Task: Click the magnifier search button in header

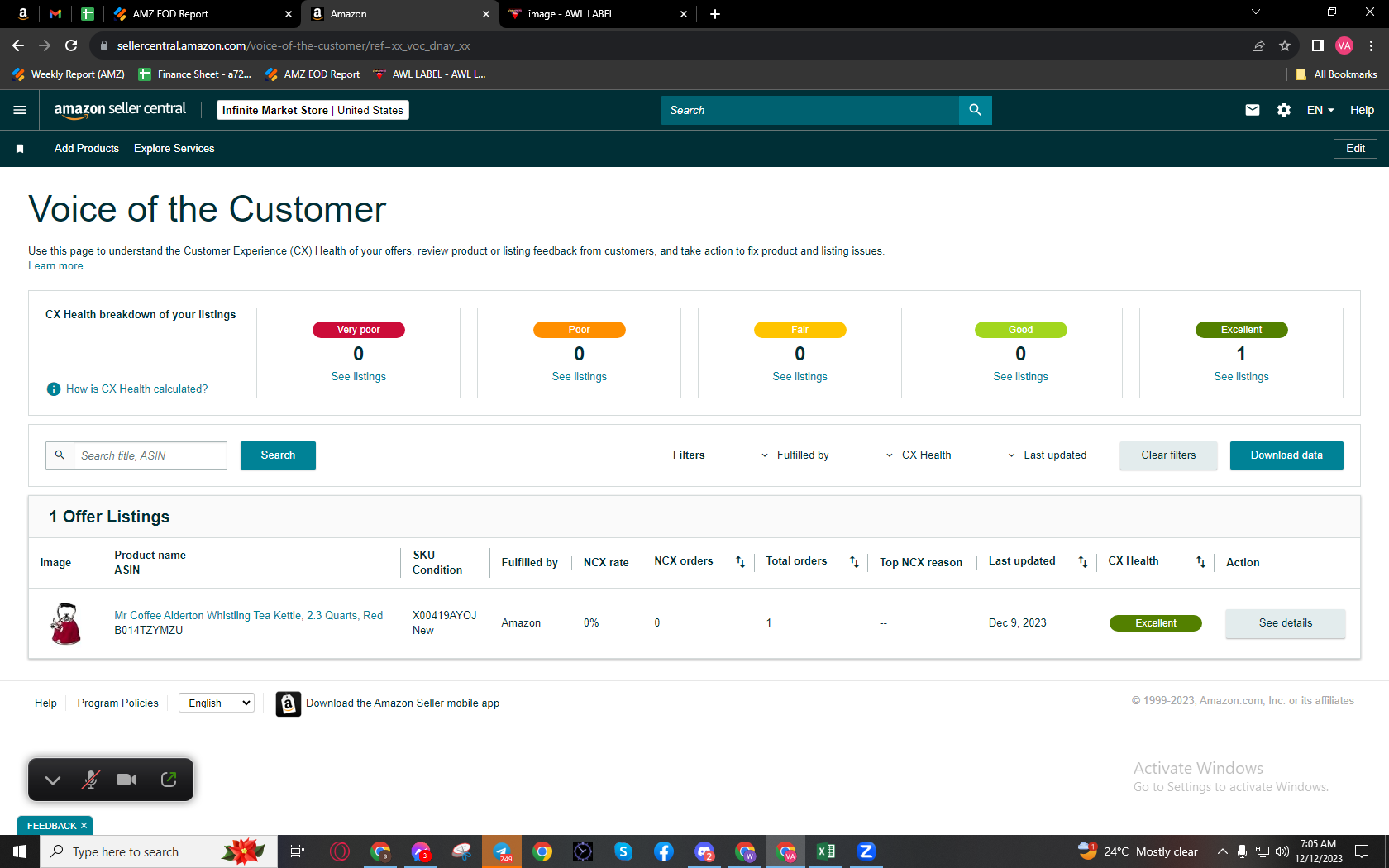Action: tap(976, 110)
